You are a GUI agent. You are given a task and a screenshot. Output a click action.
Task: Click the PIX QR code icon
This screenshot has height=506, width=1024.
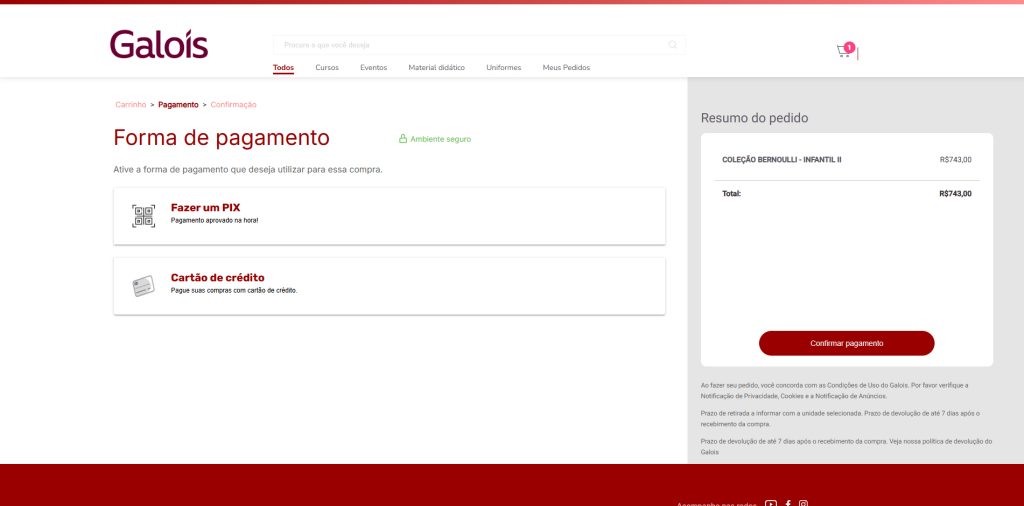[x=143, y=216]
